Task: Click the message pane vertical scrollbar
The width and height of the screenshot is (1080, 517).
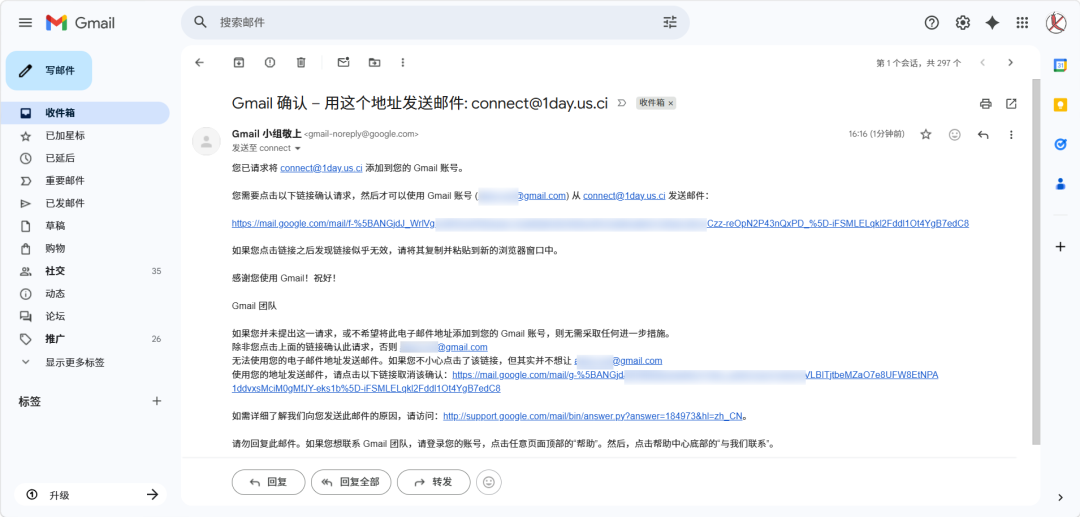Action: pos(1036,262)
